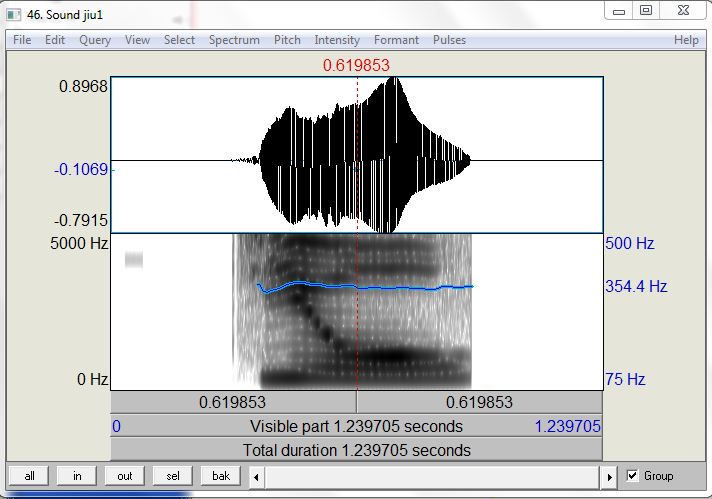The image size is (712, 499).
Task: Close the Sound jiu1 window
Action: point(683,11)
